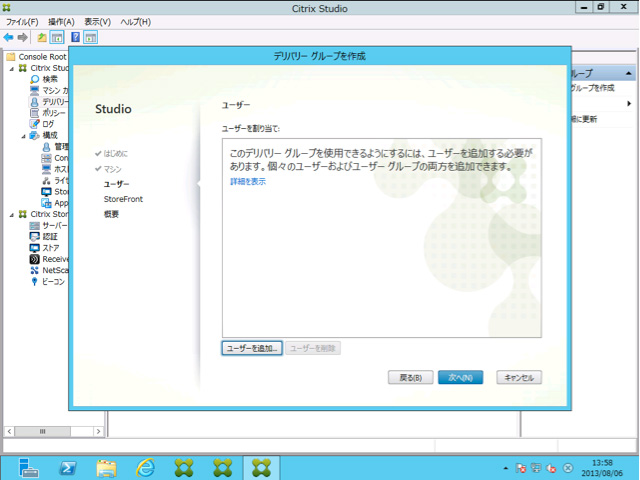Toggle the show/hide console tree icon
640x480 pixels.
(x=57, y=38)
